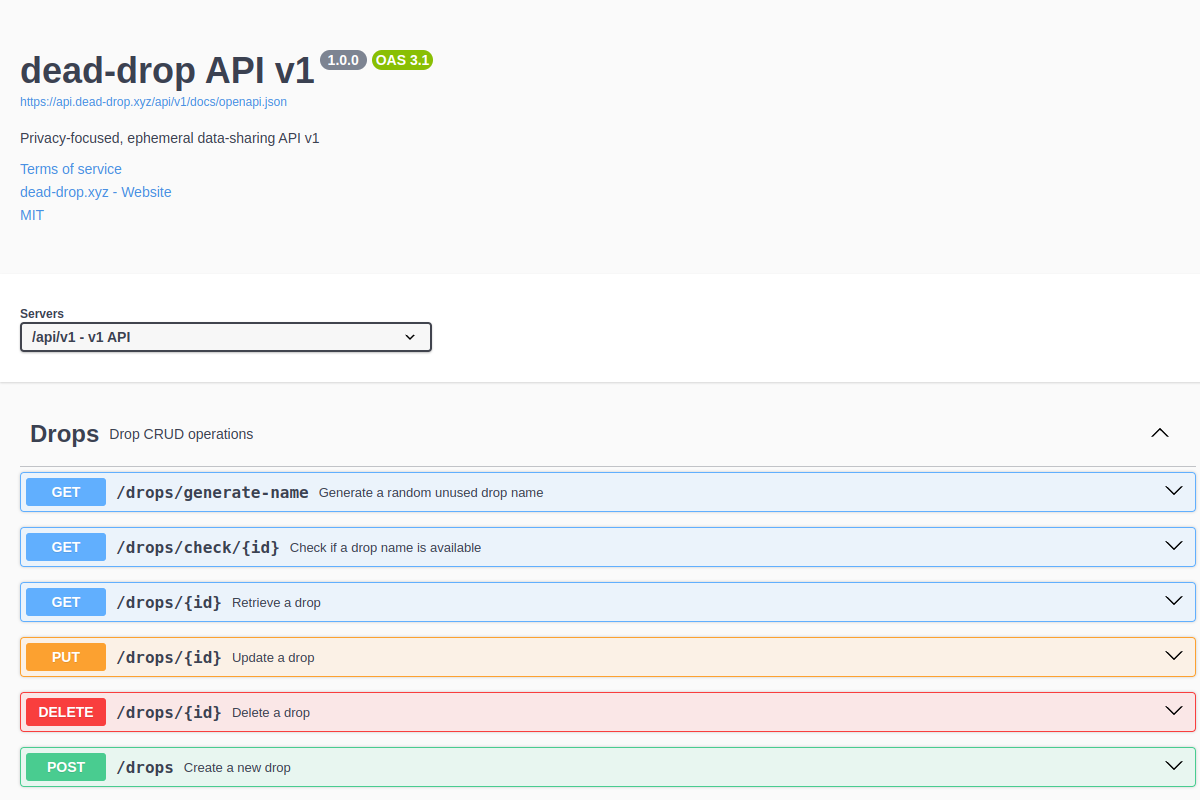The width and height of the screenshot is (1200, 800).
Task: Collapse the Drops section chevron
Action: (x=1160, y=433)
